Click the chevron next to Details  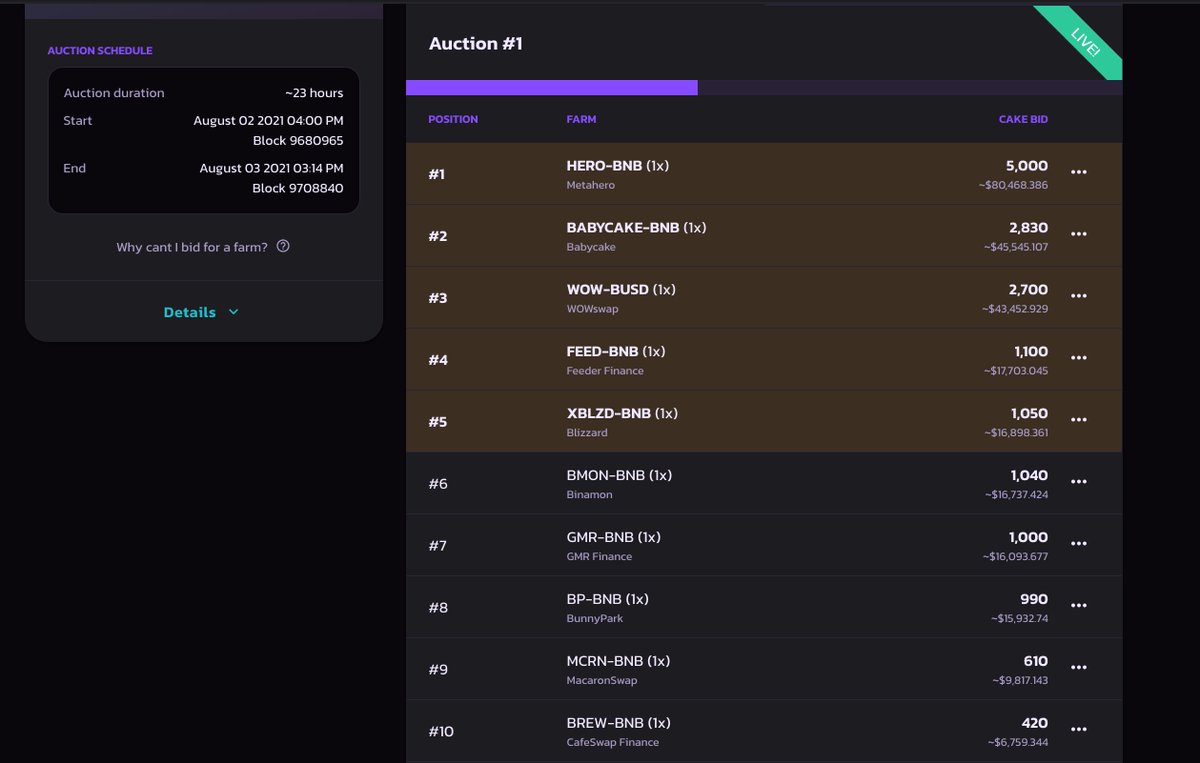233,312
